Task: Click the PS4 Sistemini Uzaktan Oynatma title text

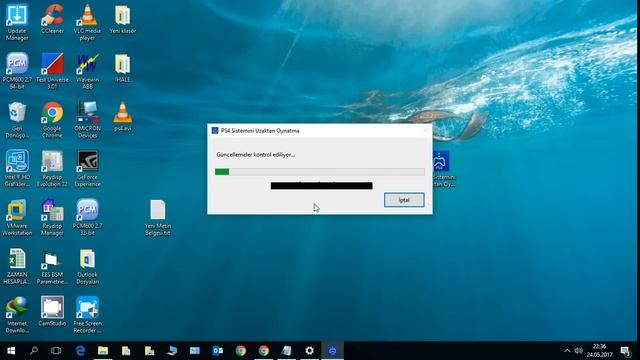Action: coord(260,131)
